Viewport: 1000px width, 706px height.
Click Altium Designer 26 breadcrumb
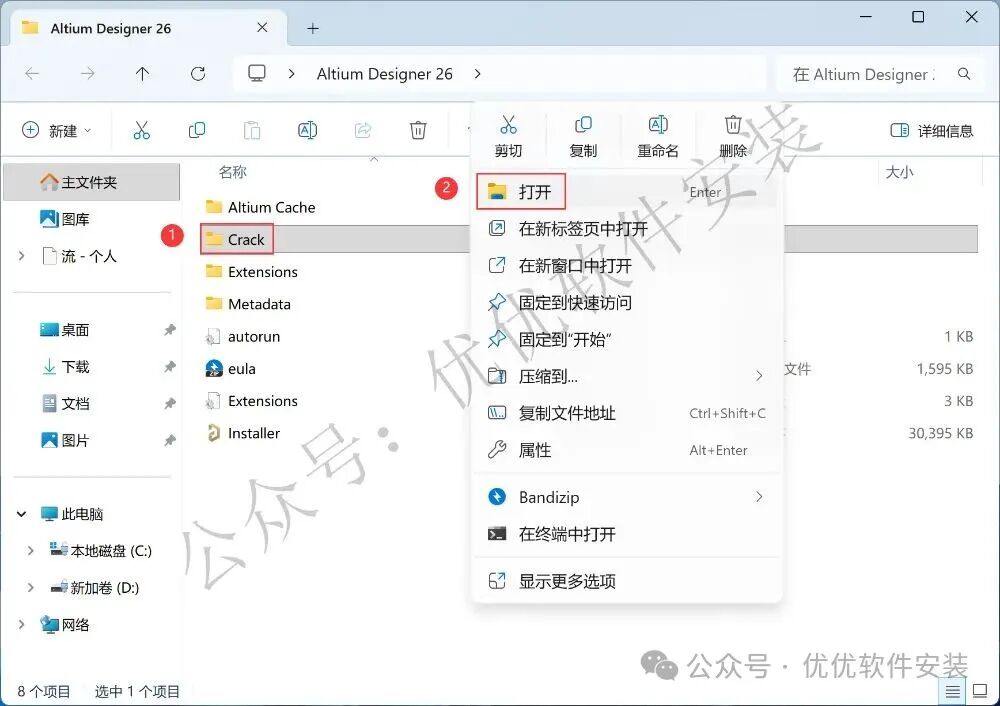(385, 74)
